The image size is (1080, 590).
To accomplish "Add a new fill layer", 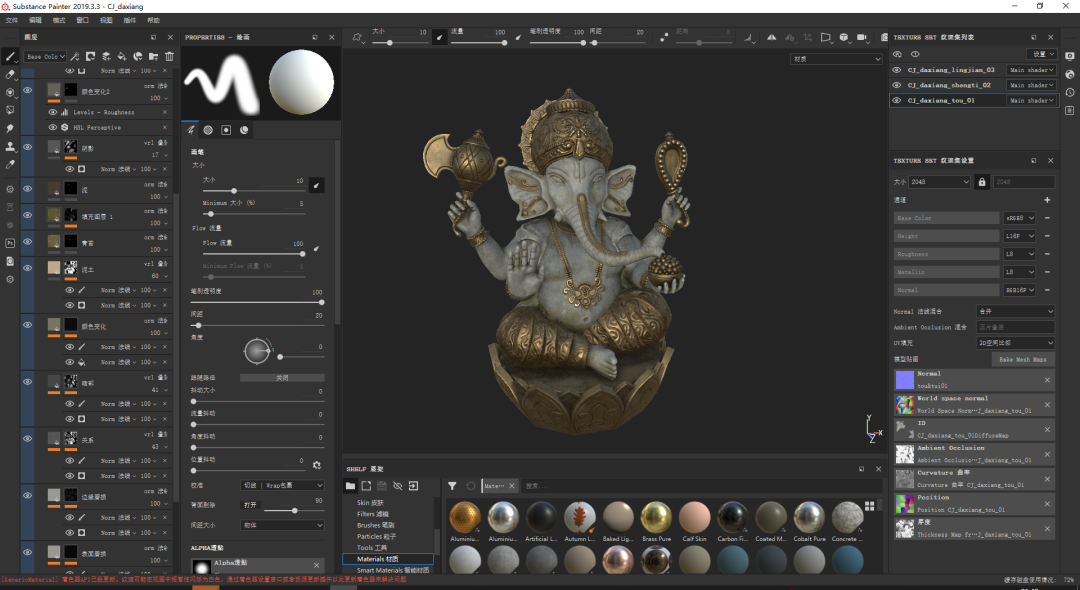I will [x=122, y=56].
